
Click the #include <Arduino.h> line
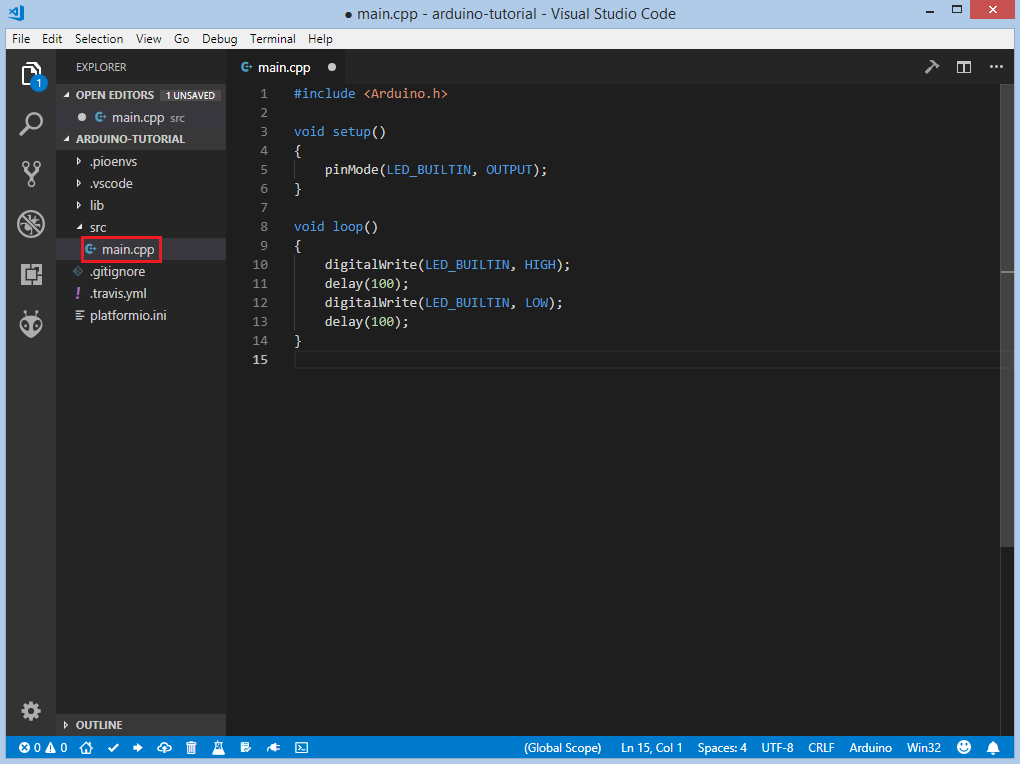pos(371,94)
